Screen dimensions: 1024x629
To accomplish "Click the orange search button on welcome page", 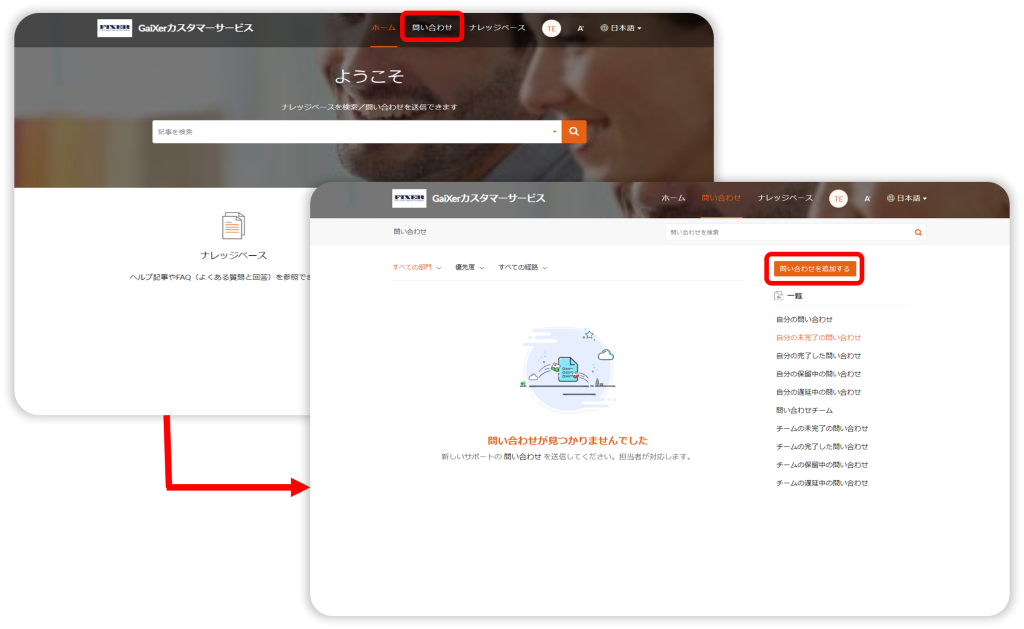I will tap(573, 131).
